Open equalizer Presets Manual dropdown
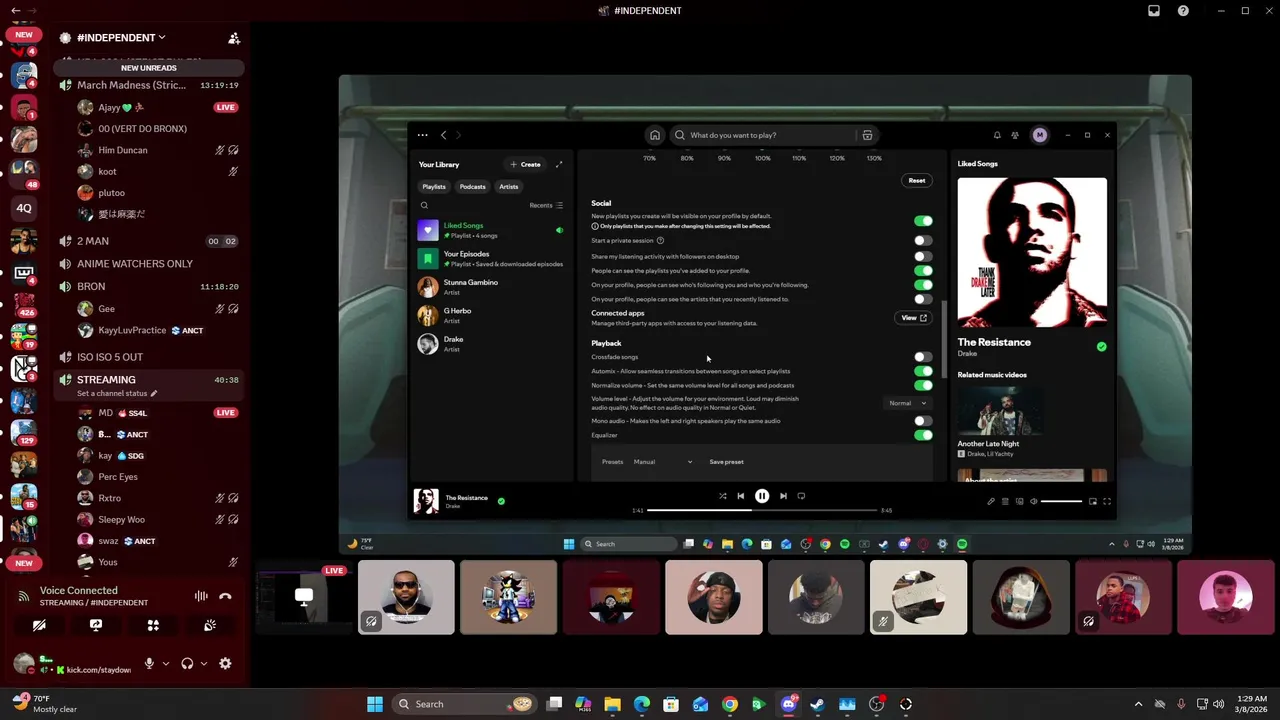The image size is (1280, 720). (x=662, y=462)
